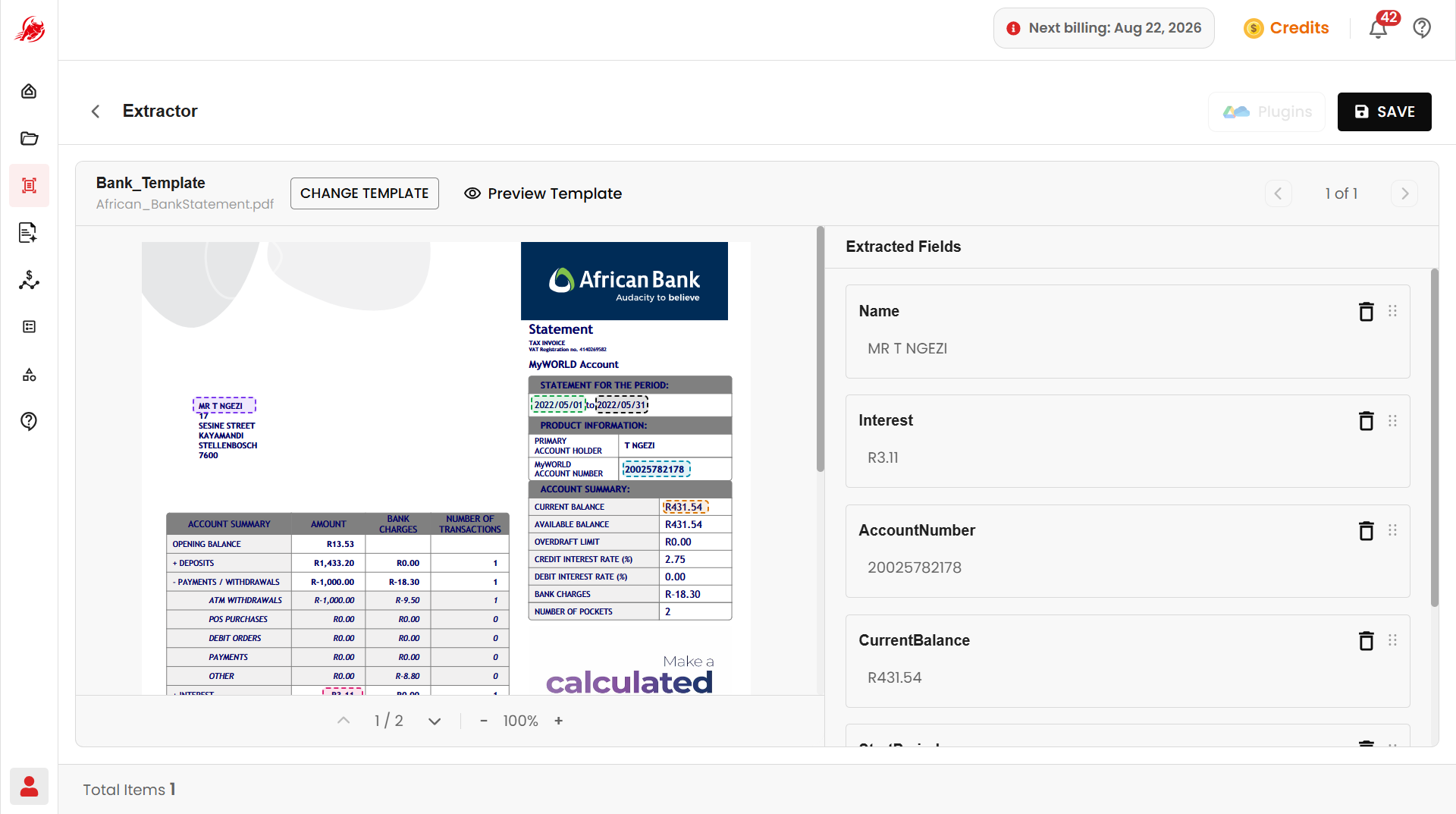
Task: Zoom out the PDF preview
Action: 484,721
